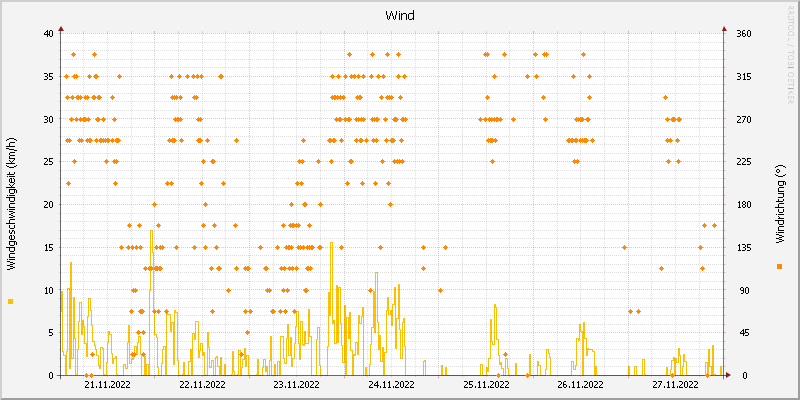Click the red arrow atop the left axis
This screenshot has height=400, width=800.
(60, 29)
